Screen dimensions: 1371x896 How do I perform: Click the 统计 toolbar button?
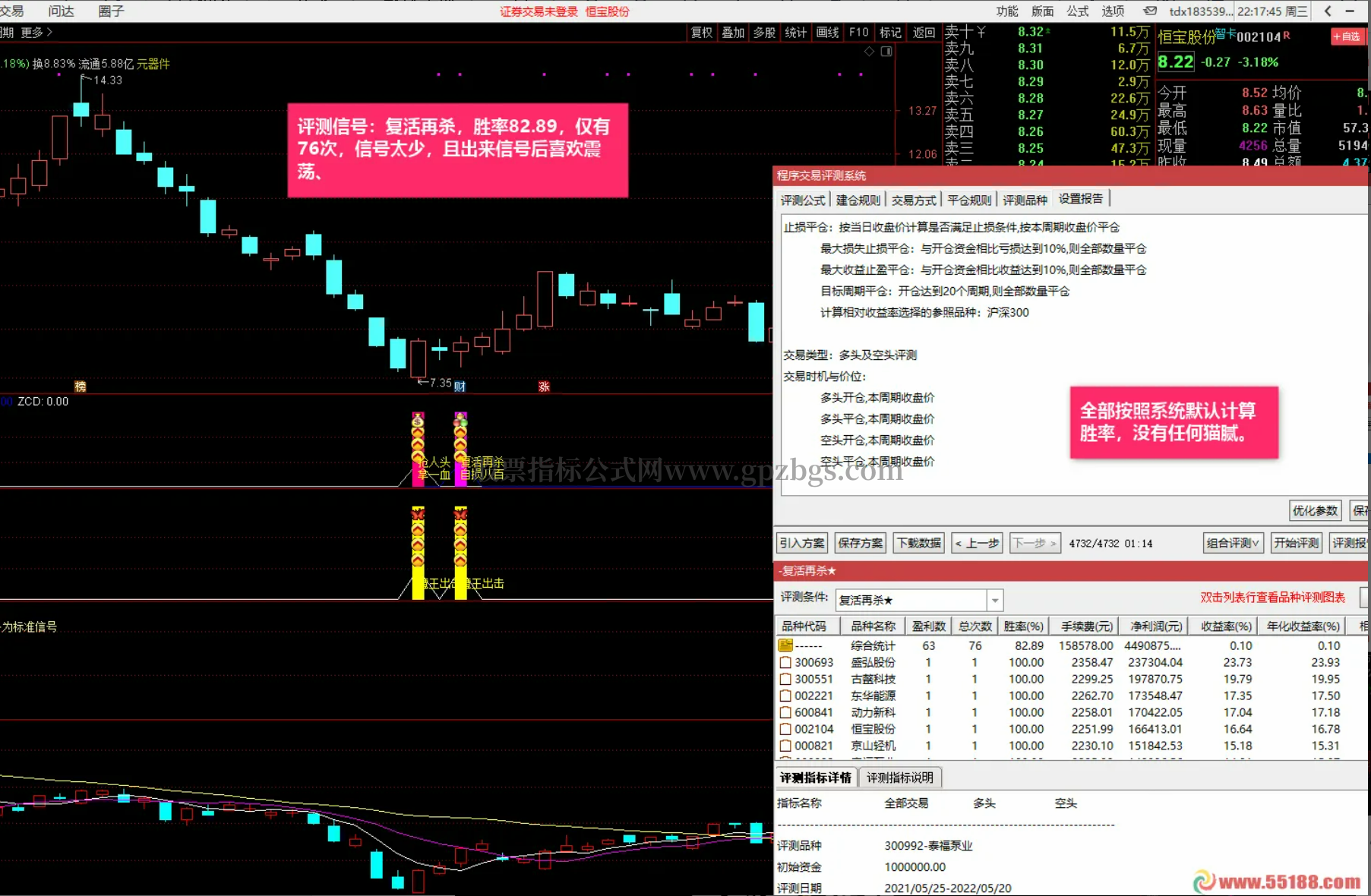click(x=796, y=32)
